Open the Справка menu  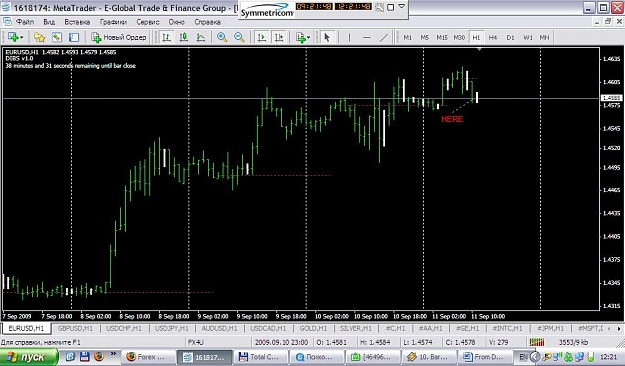coord(207,22)
